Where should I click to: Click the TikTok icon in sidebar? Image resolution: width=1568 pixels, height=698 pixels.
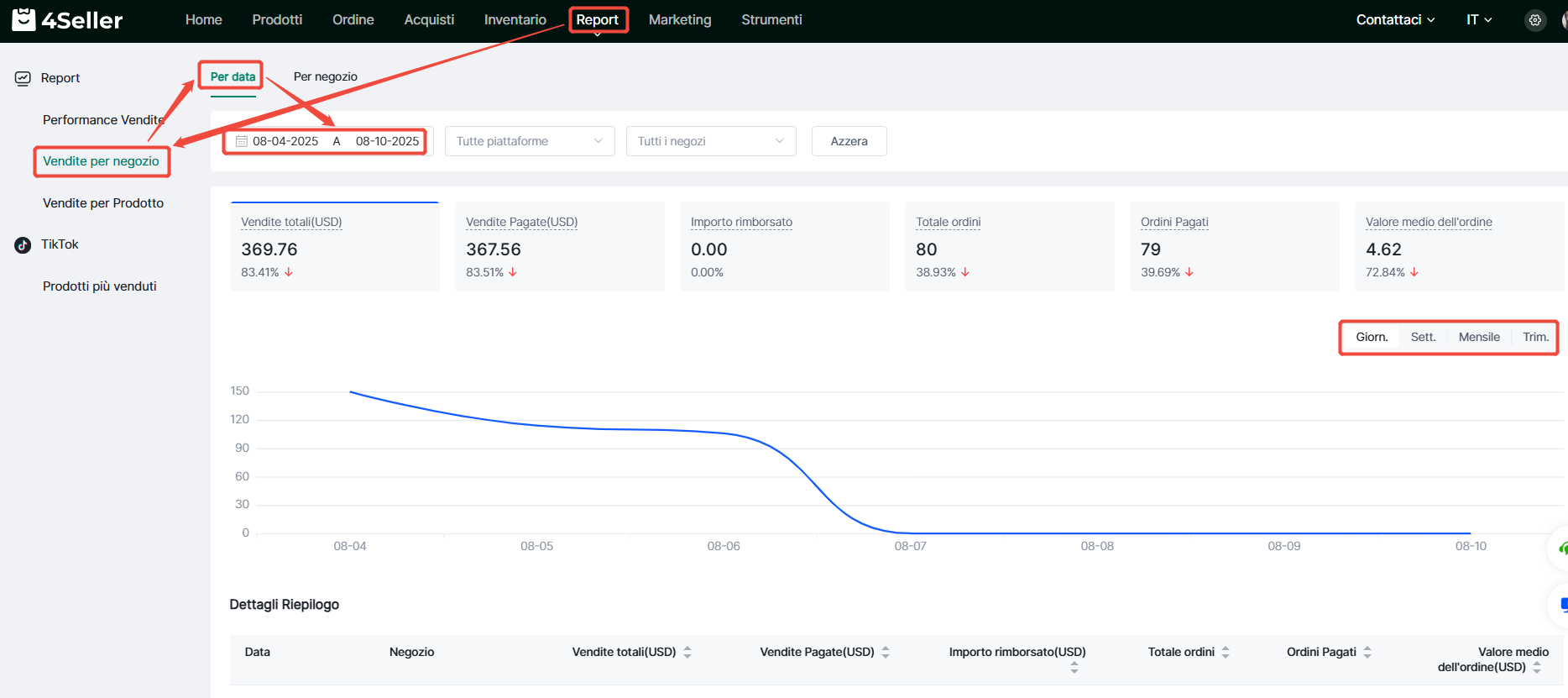[23, 244]
